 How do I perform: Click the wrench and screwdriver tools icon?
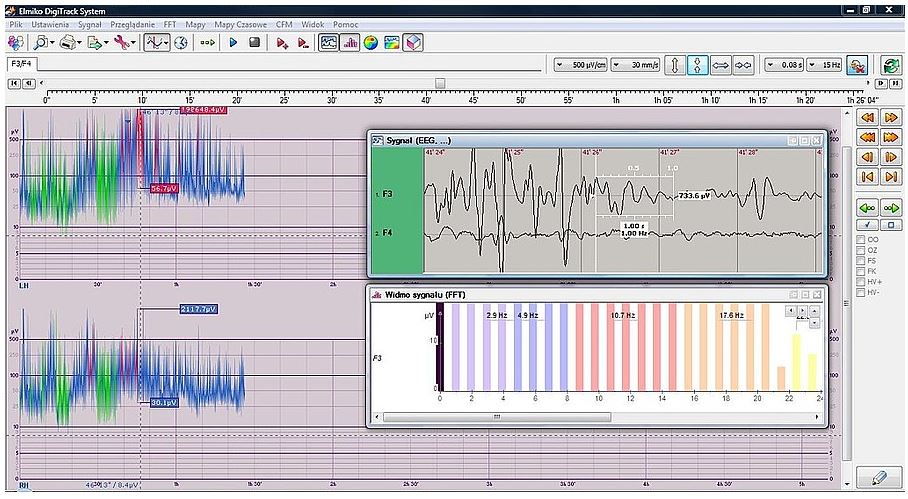pyautogui.click(x=122, y=43)
